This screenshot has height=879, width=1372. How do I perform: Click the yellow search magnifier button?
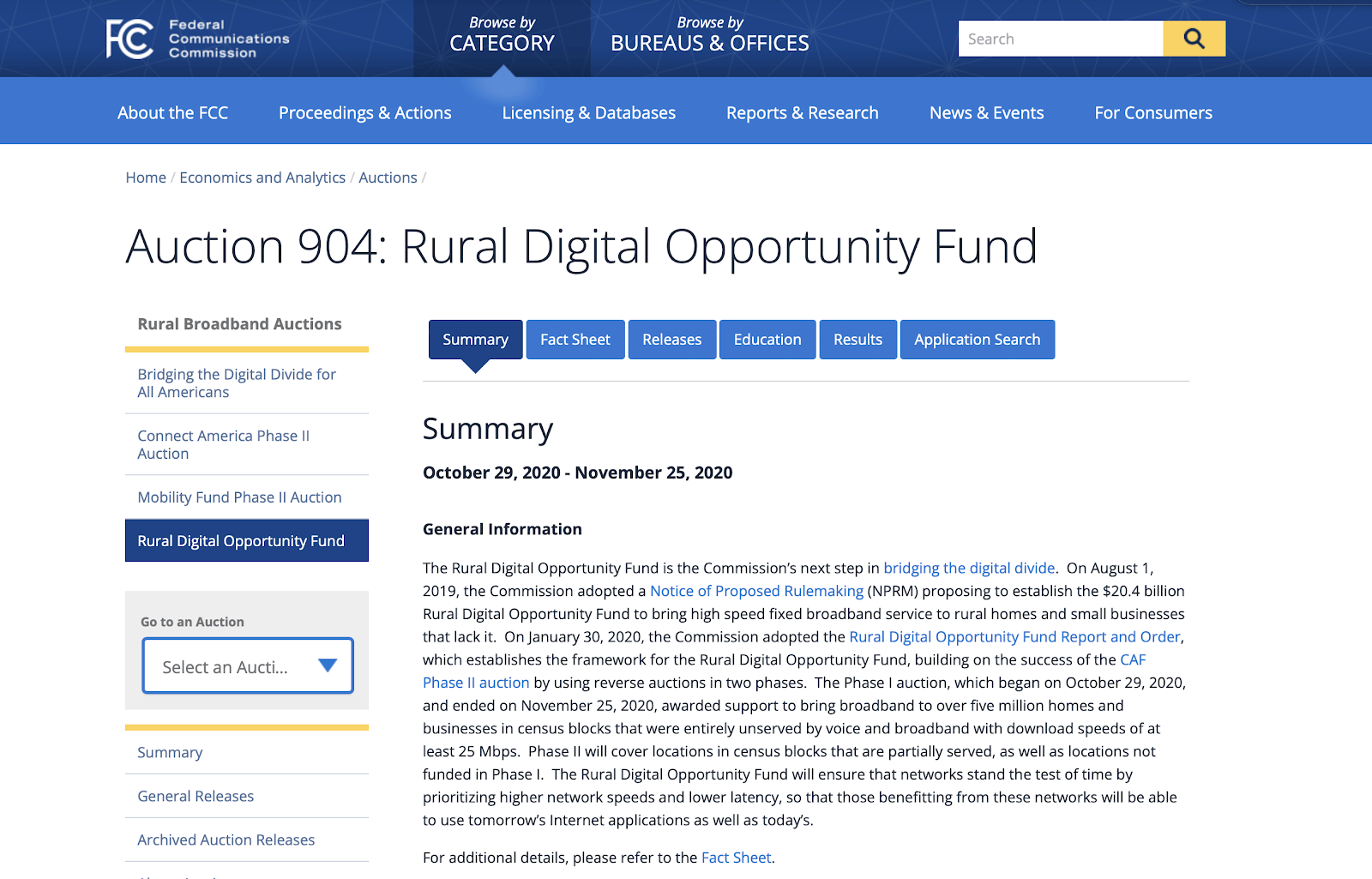[x=1194, y=39]
